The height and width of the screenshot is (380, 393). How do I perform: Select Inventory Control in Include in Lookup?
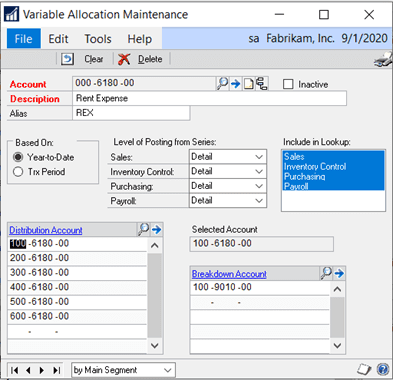(x=333, y=166)
